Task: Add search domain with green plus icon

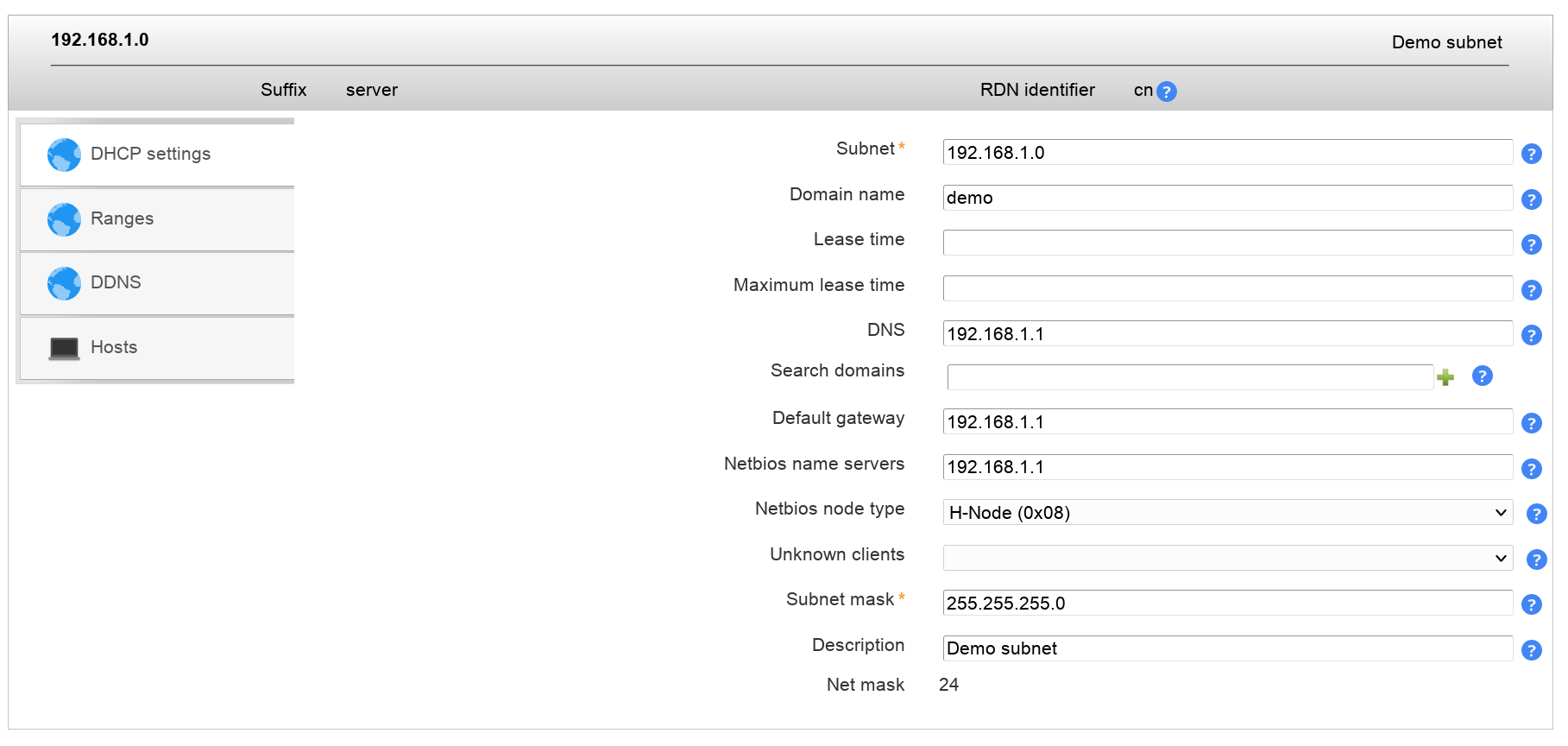Action: [1445, 377]
